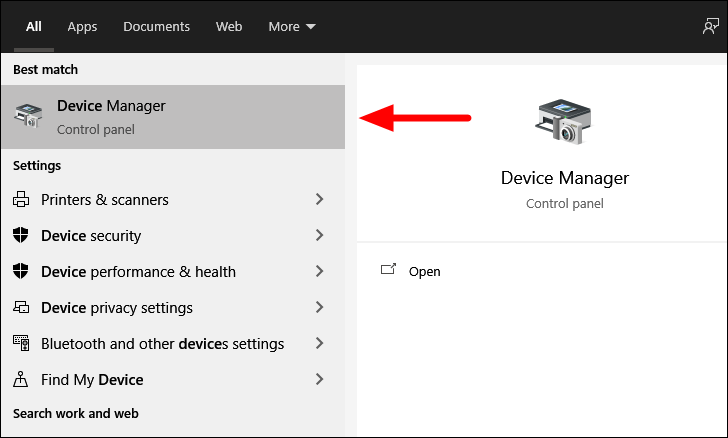Screen dimensions: 728x438
Task: Open Device Manager best match result
Action: [173, 117]
